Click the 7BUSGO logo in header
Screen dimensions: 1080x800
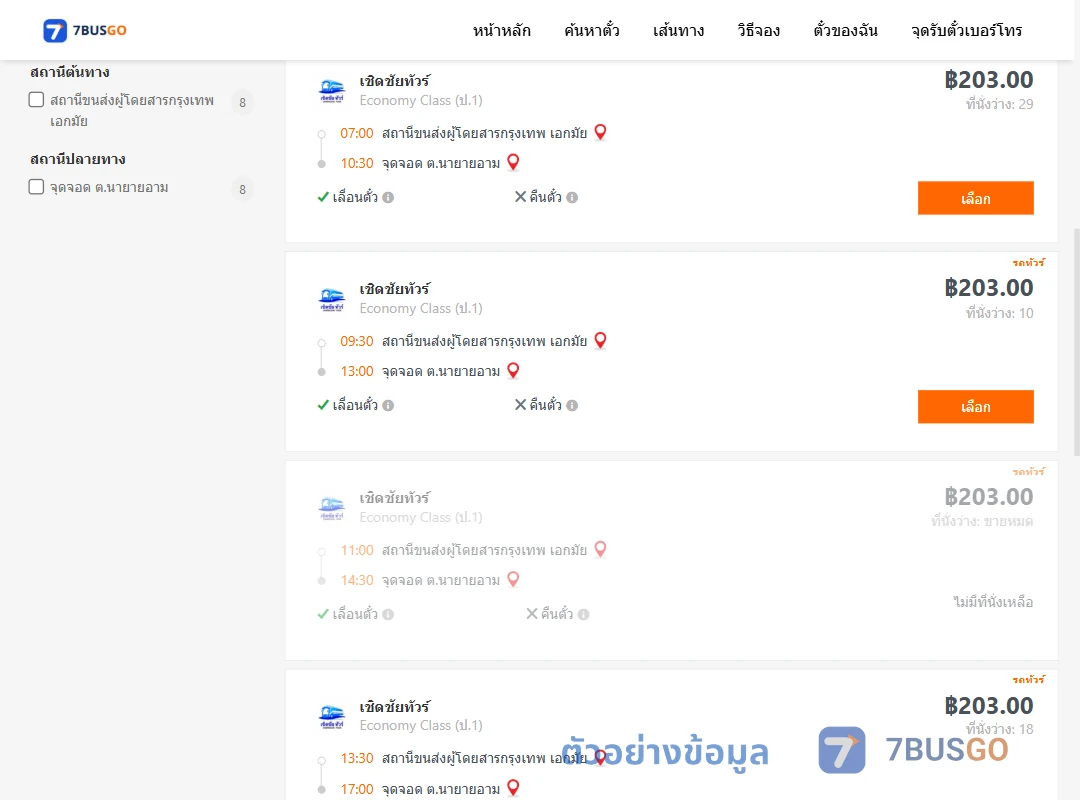tap(85, 30)
